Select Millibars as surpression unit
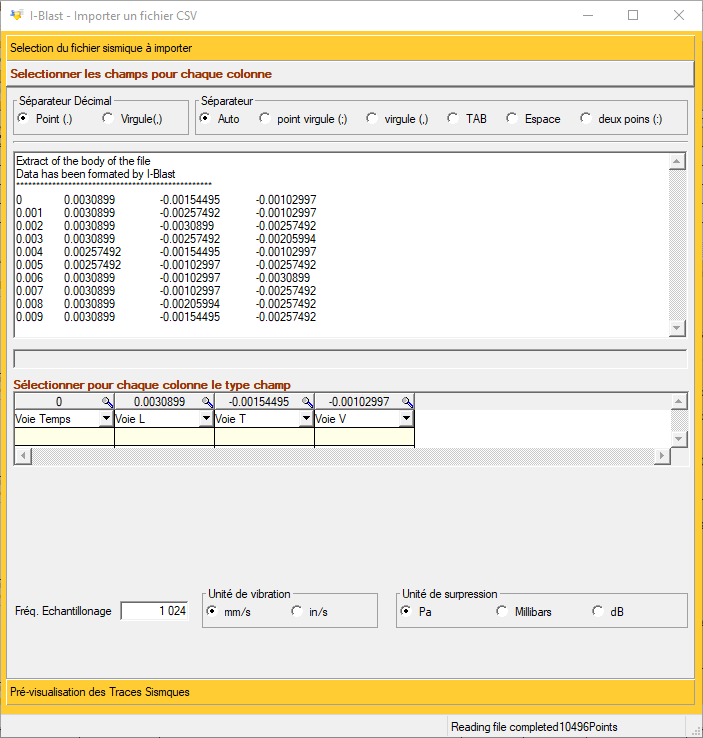703x738 pixels. pyautogui.click(x=524, y=611)
